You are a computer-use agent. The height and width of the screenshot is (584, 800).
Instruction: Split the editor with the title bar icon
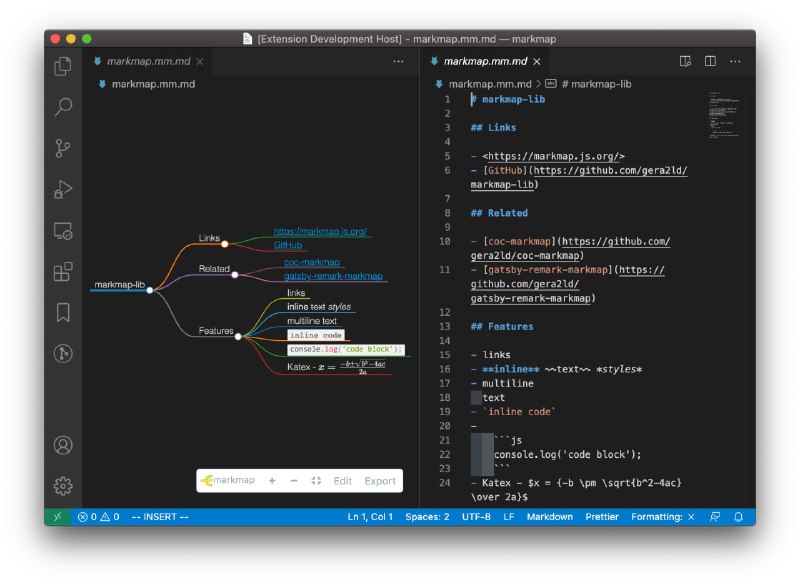coord(710,61)
